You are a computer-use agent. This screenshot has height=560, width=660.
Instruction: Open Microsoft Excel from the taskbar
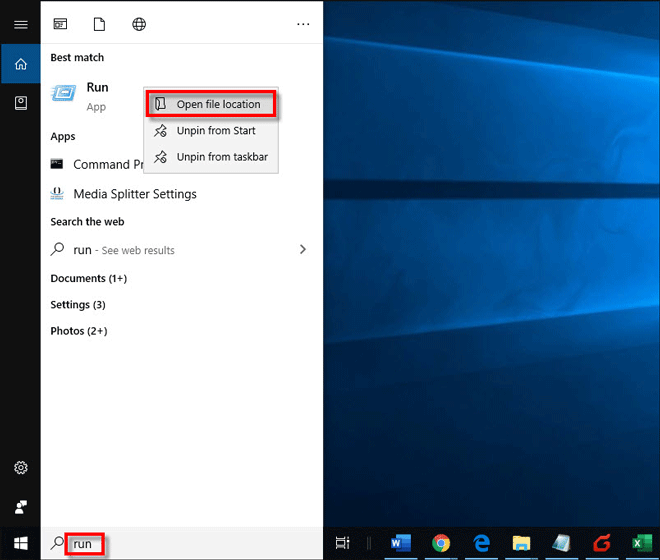click(642, 543)
